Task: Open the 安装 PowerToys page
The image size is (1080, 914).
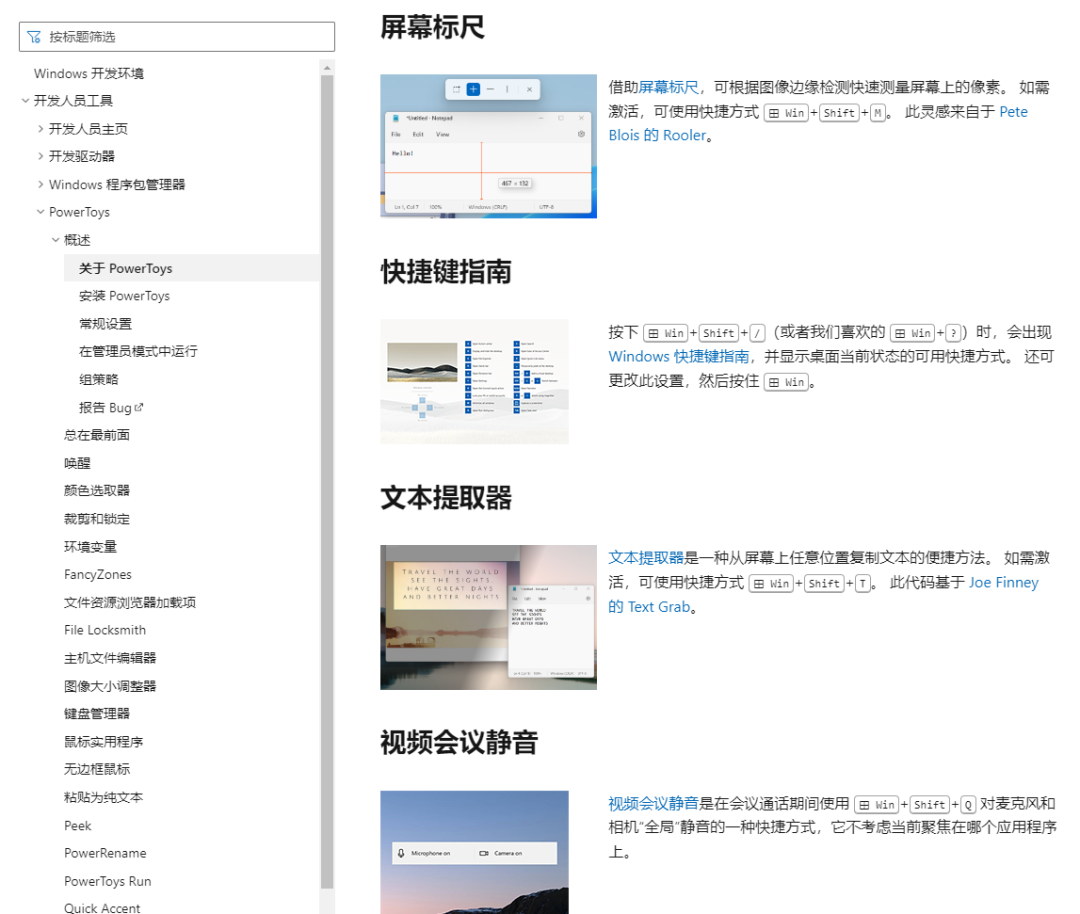Action: point(124,296)
